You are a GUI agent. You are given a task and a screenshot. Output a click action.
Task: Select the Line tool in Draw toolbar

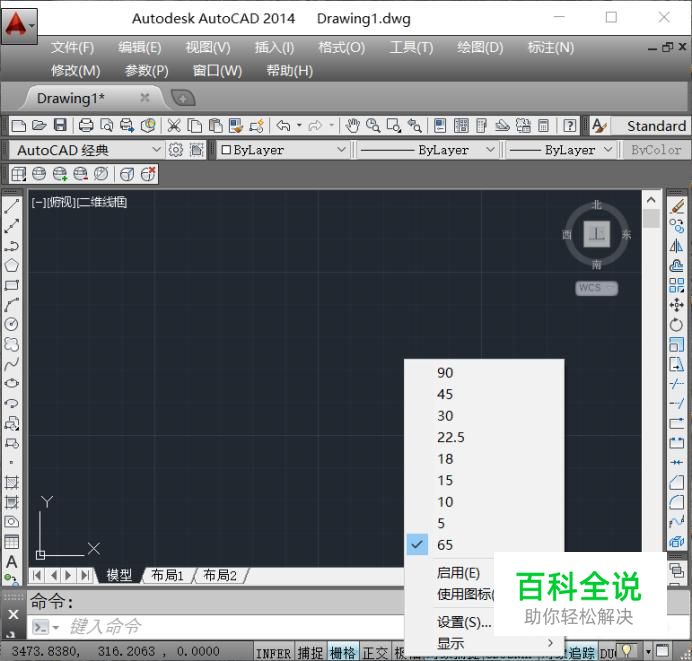point(11,206)
